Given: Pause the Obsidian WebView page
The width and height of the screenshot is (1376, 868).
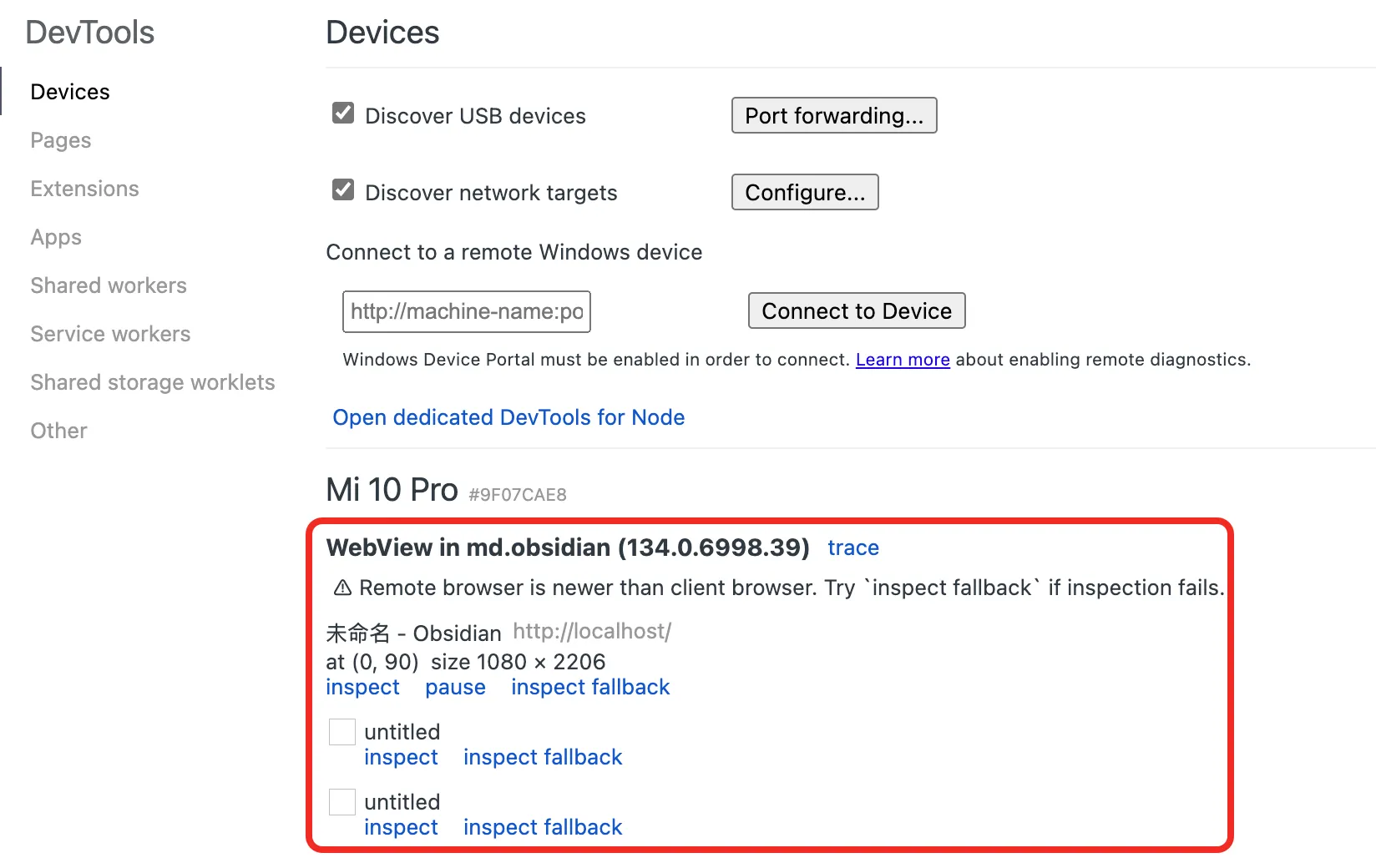Looking at the screenshot, I should point(455,687).
